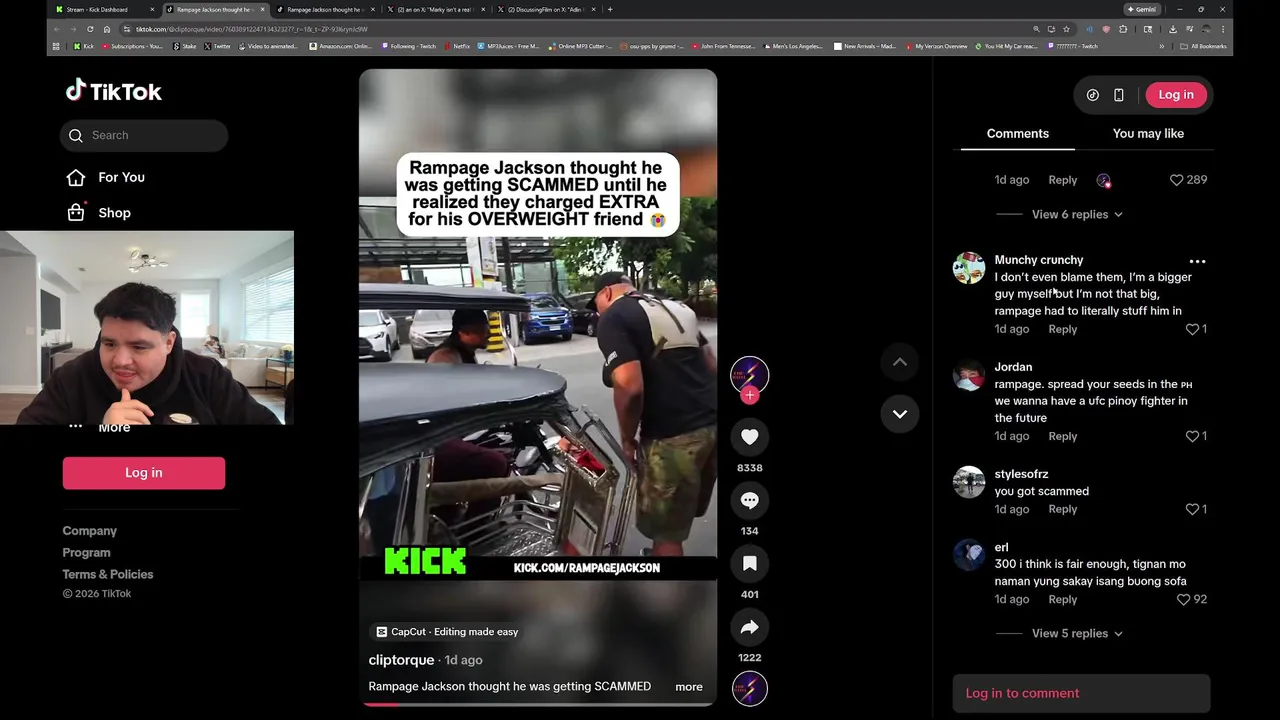Open the Shop page
This screenshot has height=720, width=1280.
pos(114,213)
